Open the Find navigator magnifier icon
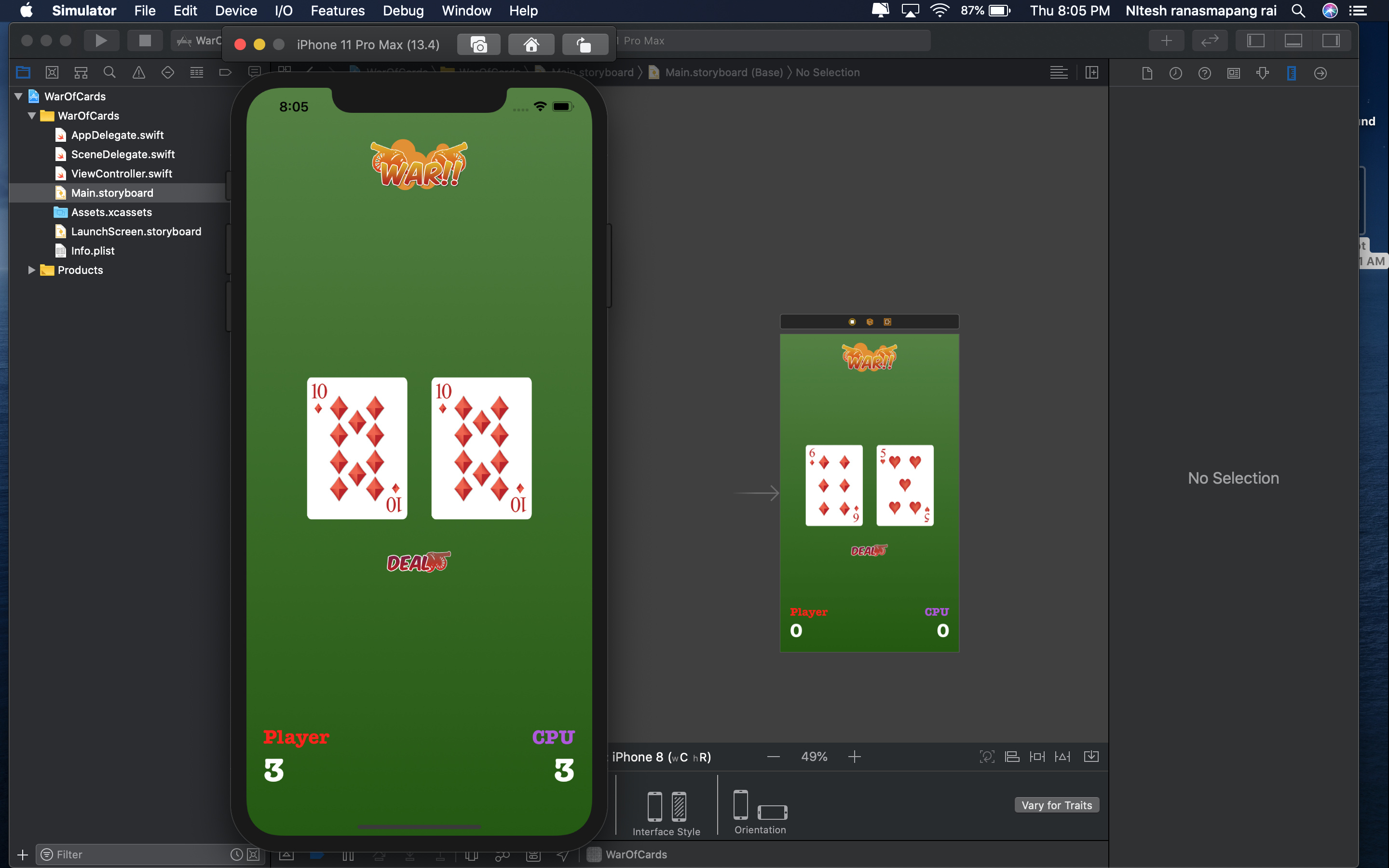 [109, 72]
